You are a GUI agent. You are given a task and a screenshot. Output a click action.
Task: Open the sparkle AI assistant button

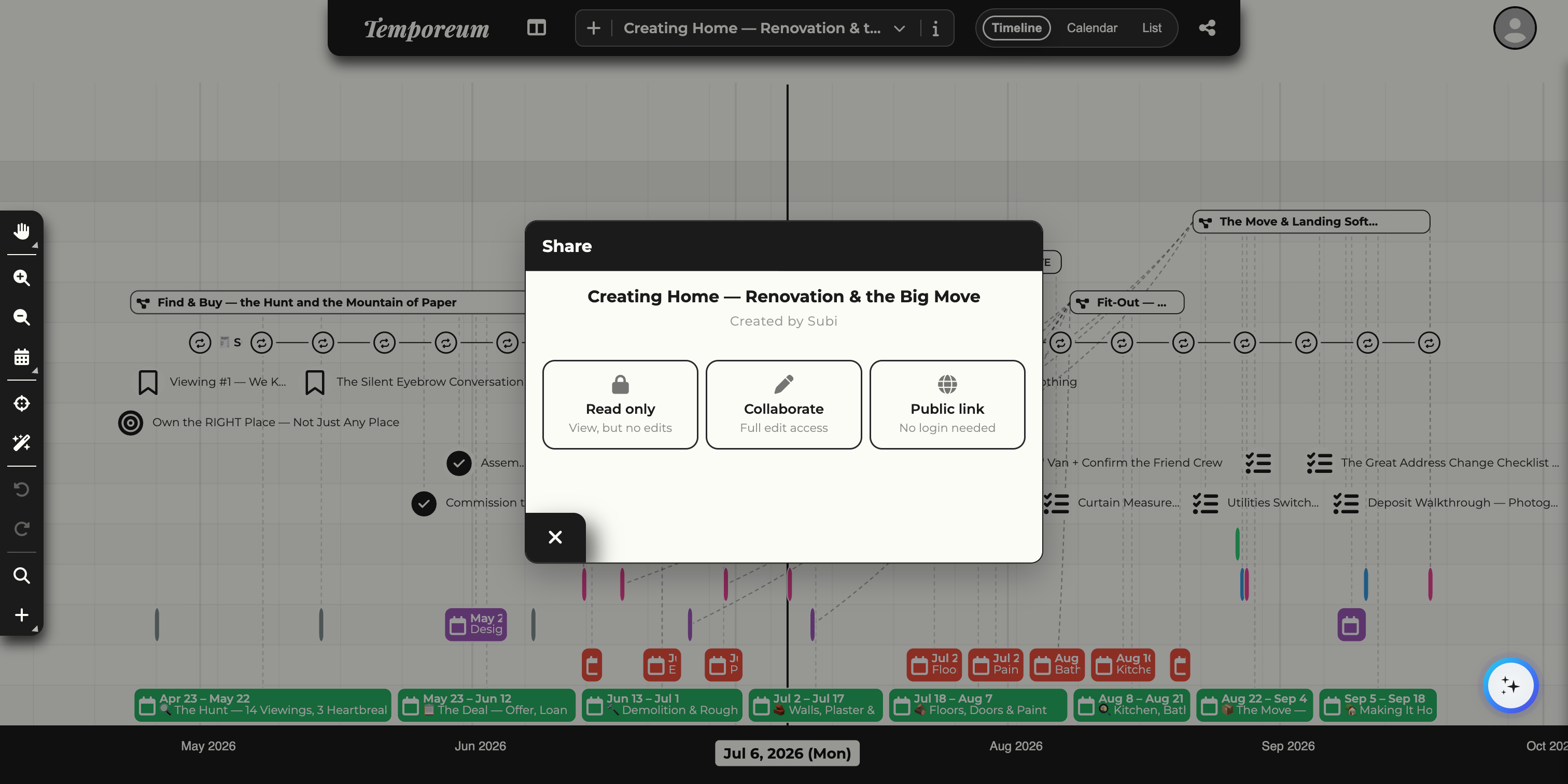tap(1510, 685)
